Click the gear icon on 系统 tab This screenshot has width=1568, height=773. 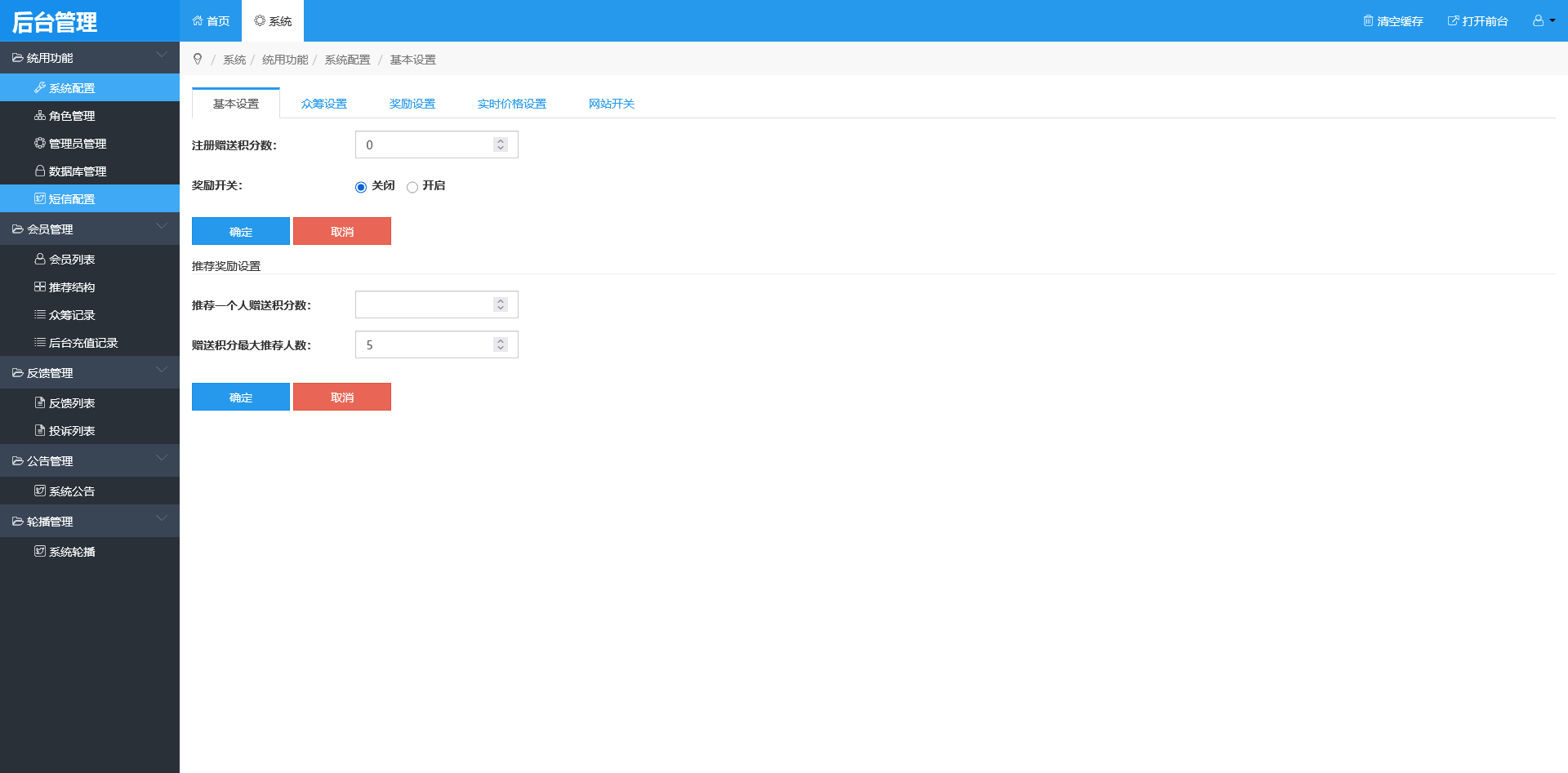[260, 20]
